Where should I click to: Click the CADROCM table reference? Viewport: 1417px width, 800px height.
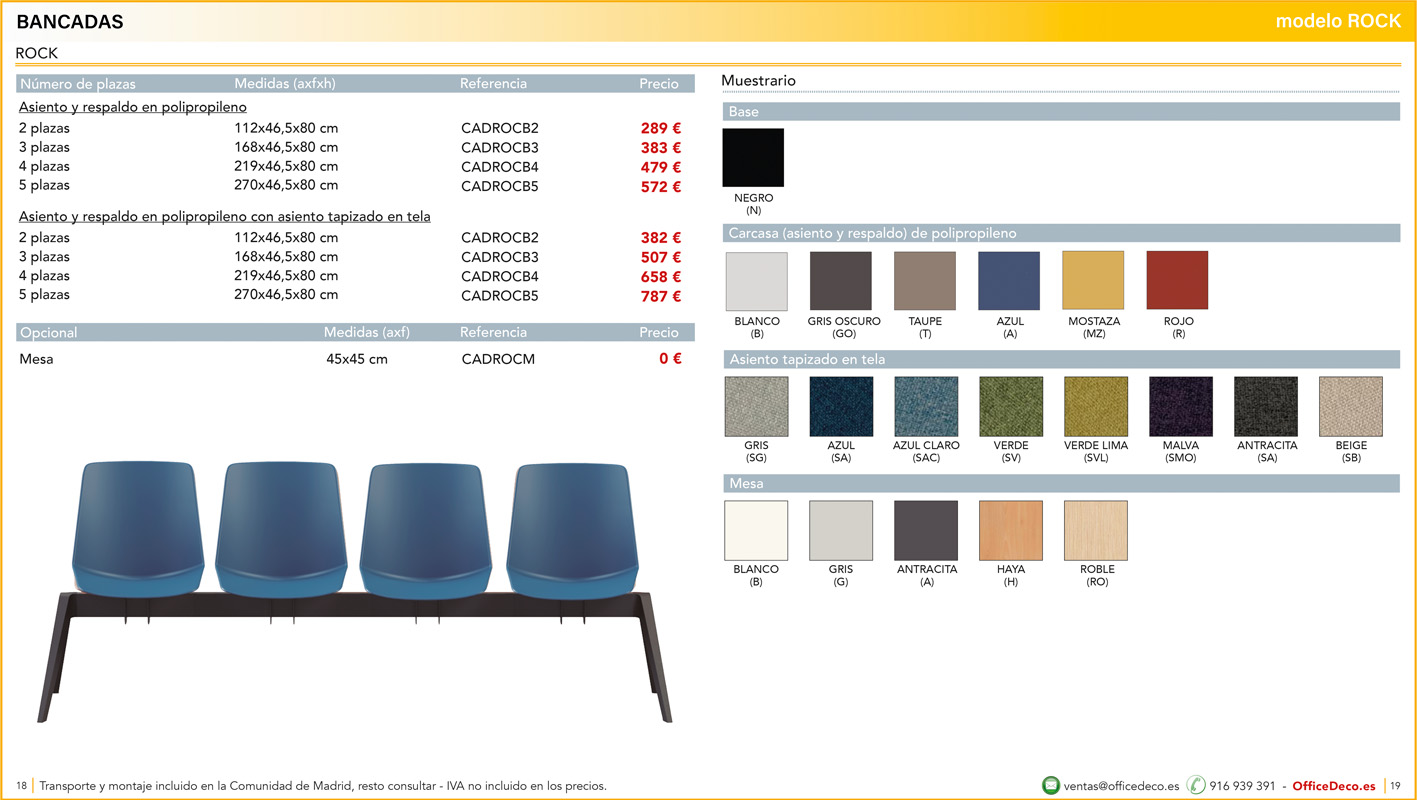pyautogui.click(x=498, y=359)
